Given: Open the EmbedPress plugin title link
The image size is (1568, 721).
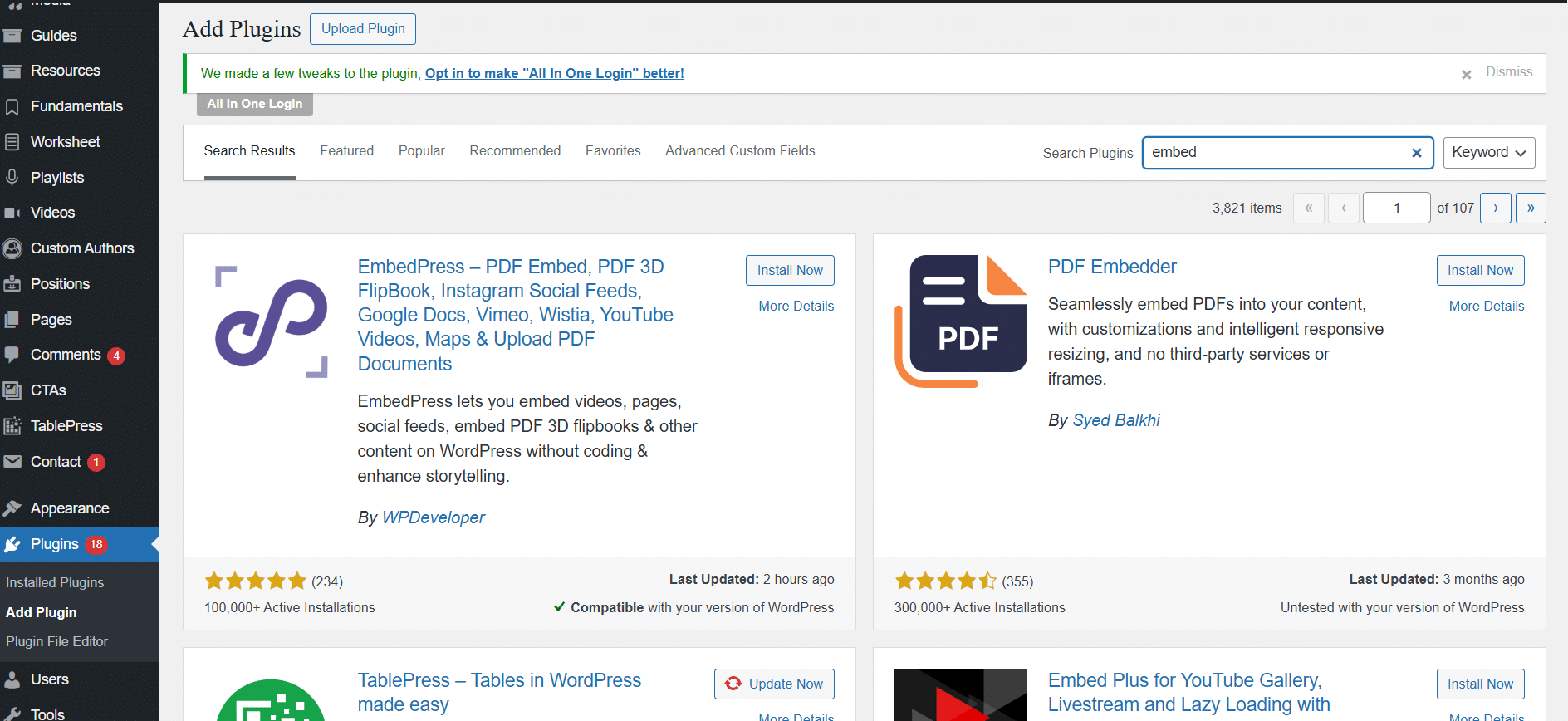Looking at the screenshot, I should click(x=516, y=315).
